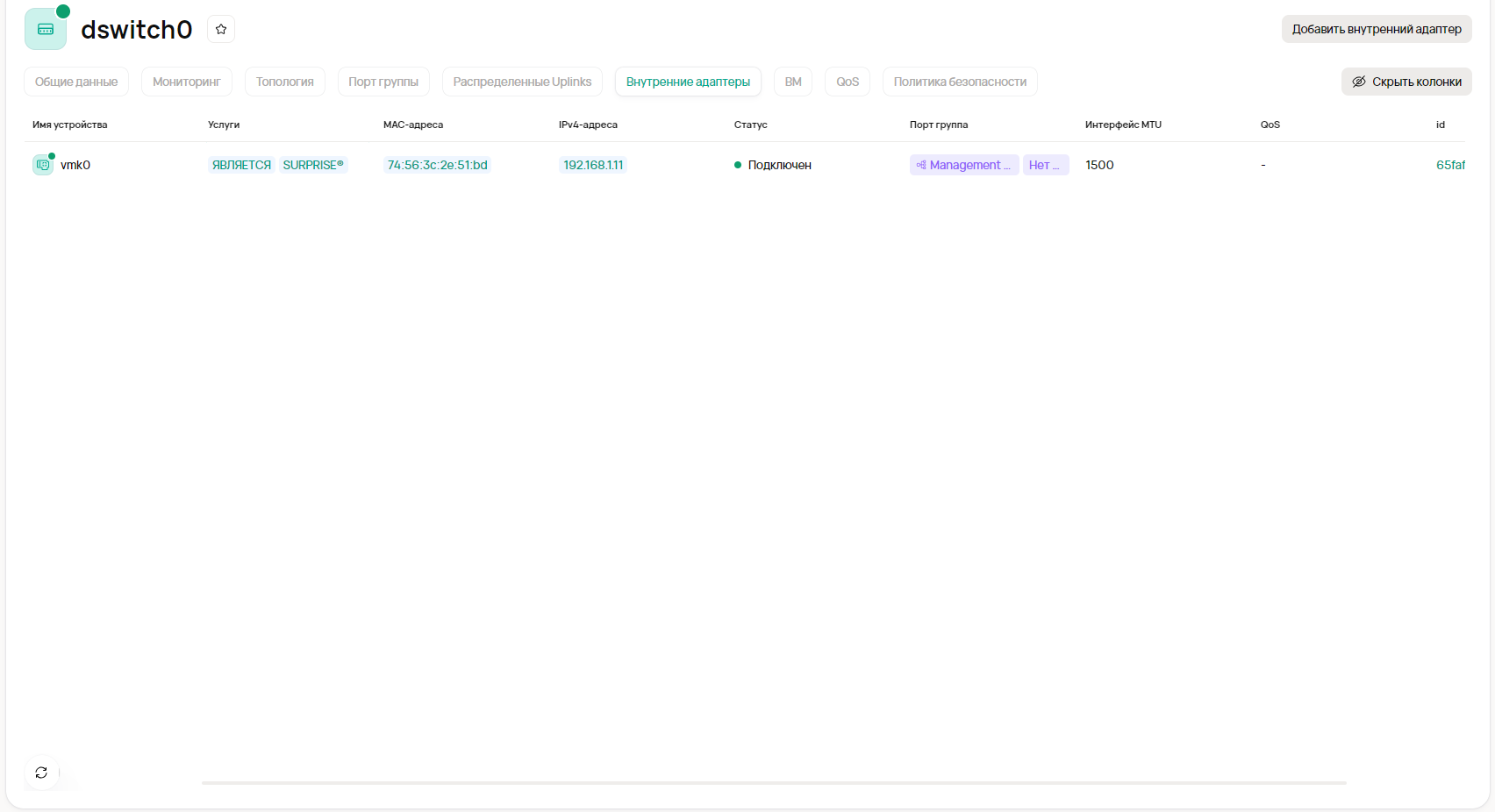The width and height of the screenshot is (1495, 812).
Task: Click the horizontal scrollbar at the bottom
Action: coord(773,782)
